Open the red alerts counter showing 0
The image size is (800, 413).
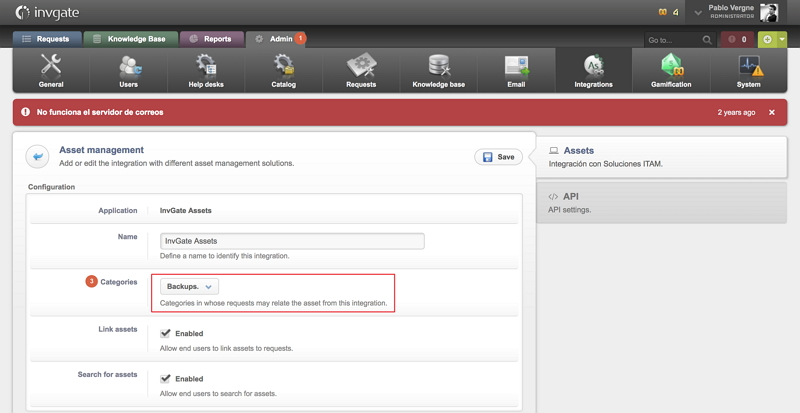737,39
